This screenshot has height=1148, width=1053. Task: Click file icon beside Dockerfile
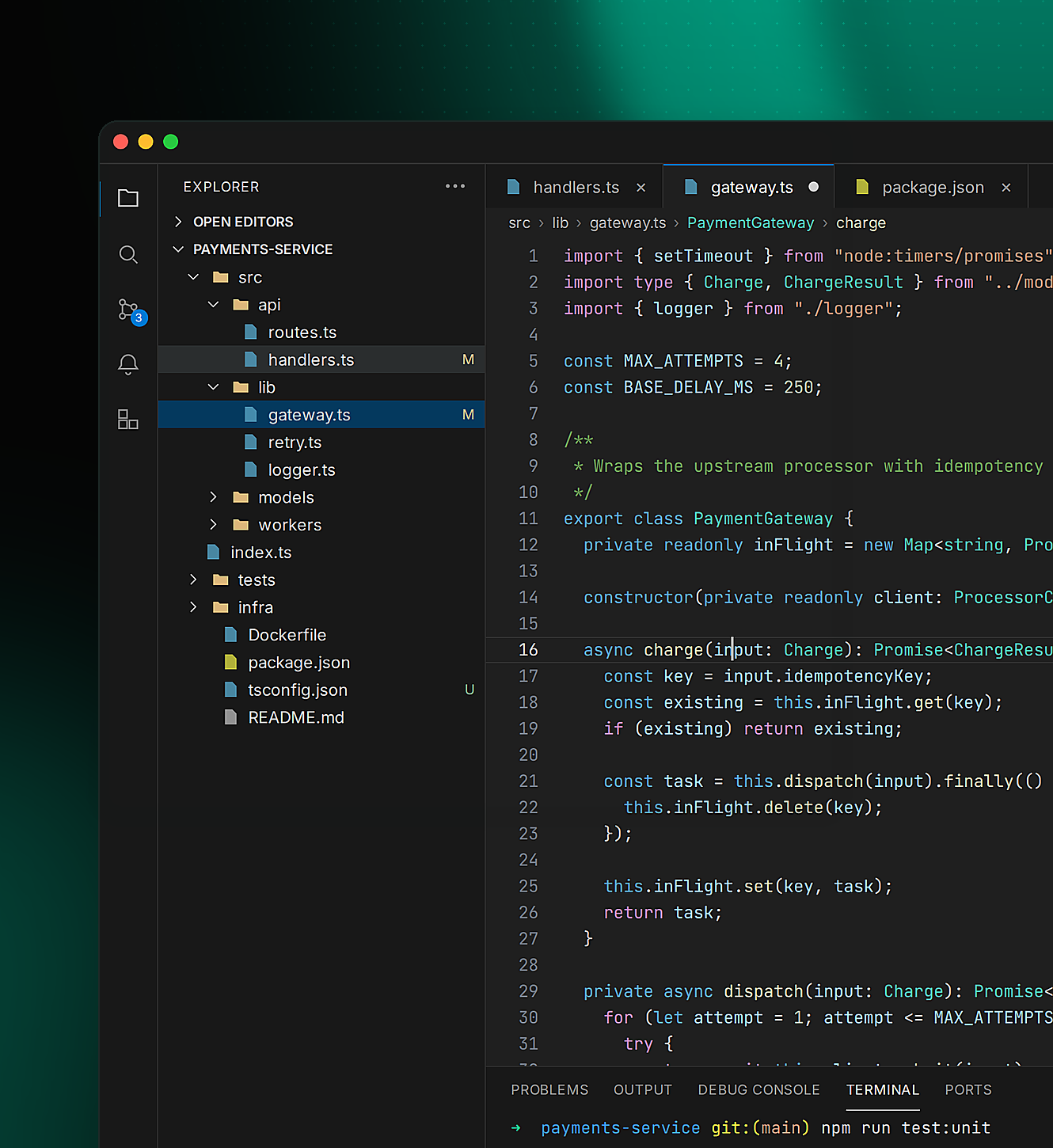(x=230, y=634)
